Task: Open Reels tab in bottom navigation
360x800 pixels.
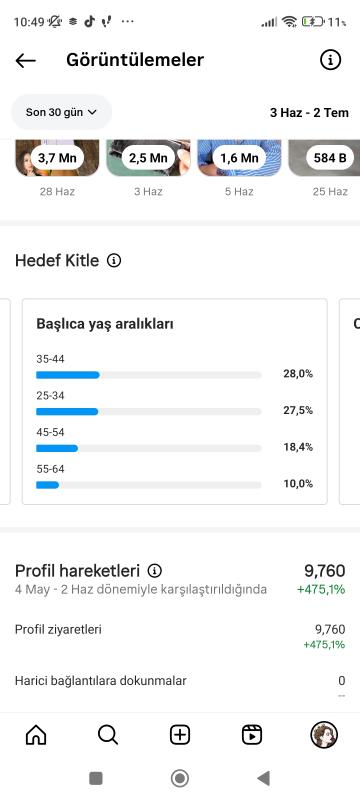Action: point(252,735)
